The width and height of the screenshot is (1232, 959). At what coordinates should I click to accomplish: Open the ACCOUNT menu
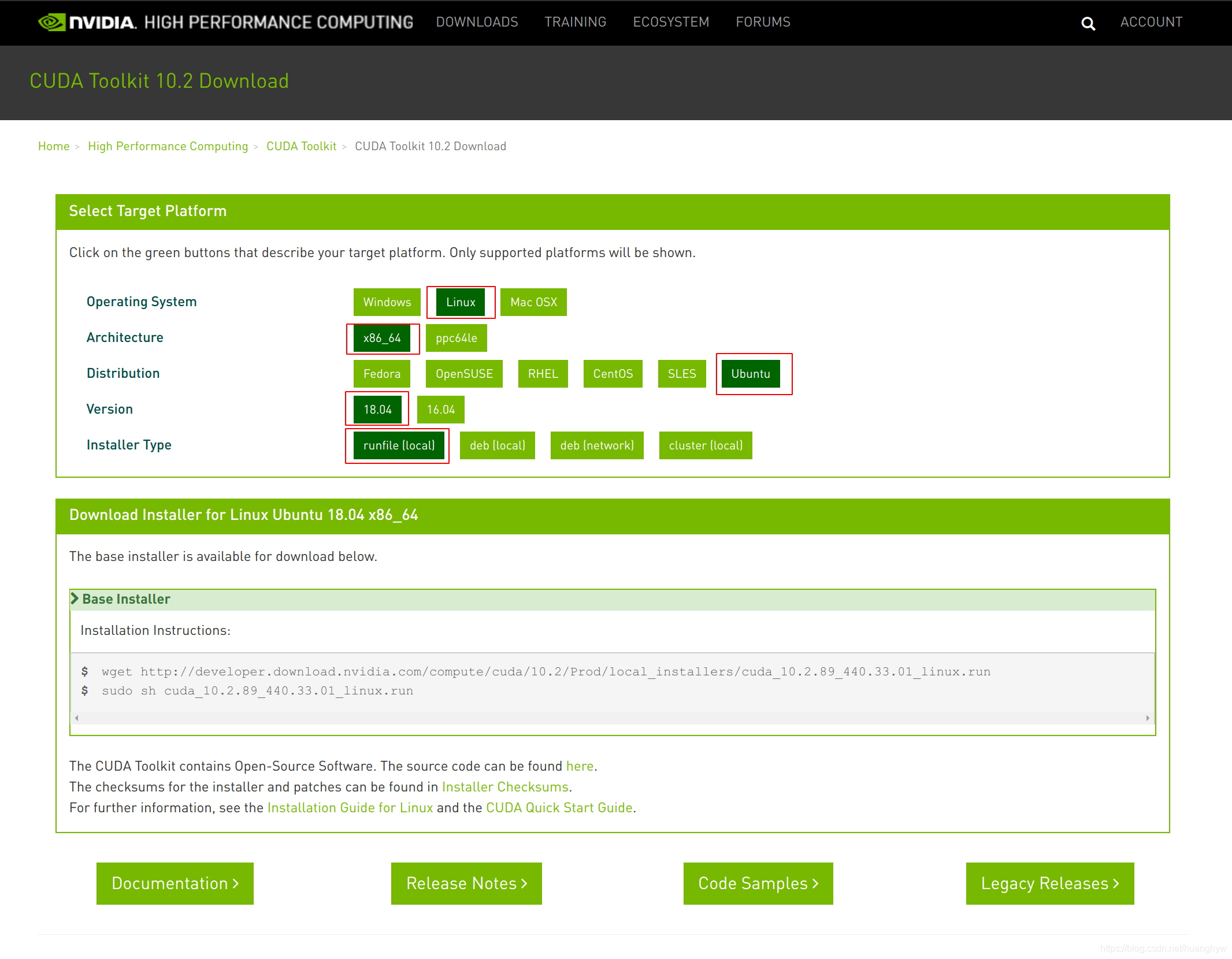click(x=1151, y=22)
